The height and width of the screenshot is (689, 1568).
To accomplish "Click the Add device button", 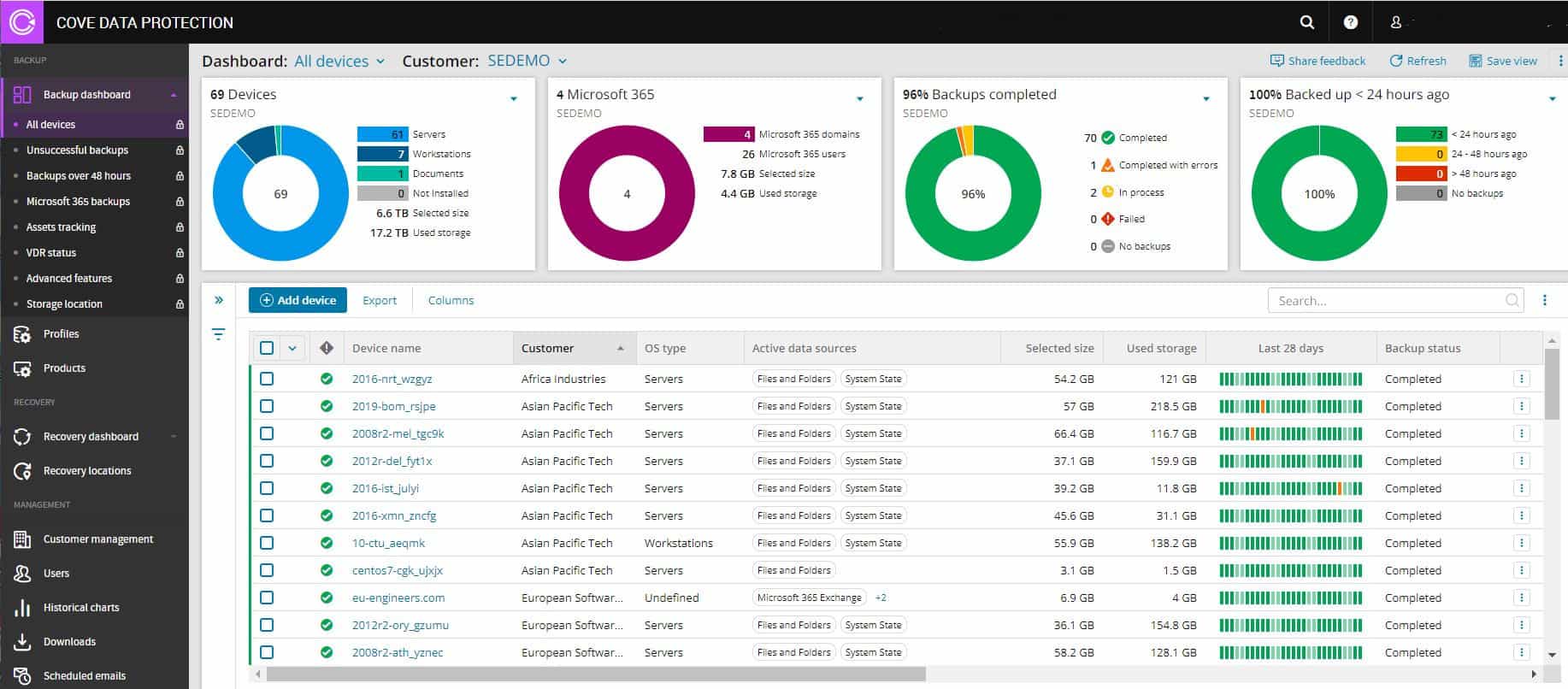I will [298, 300].
